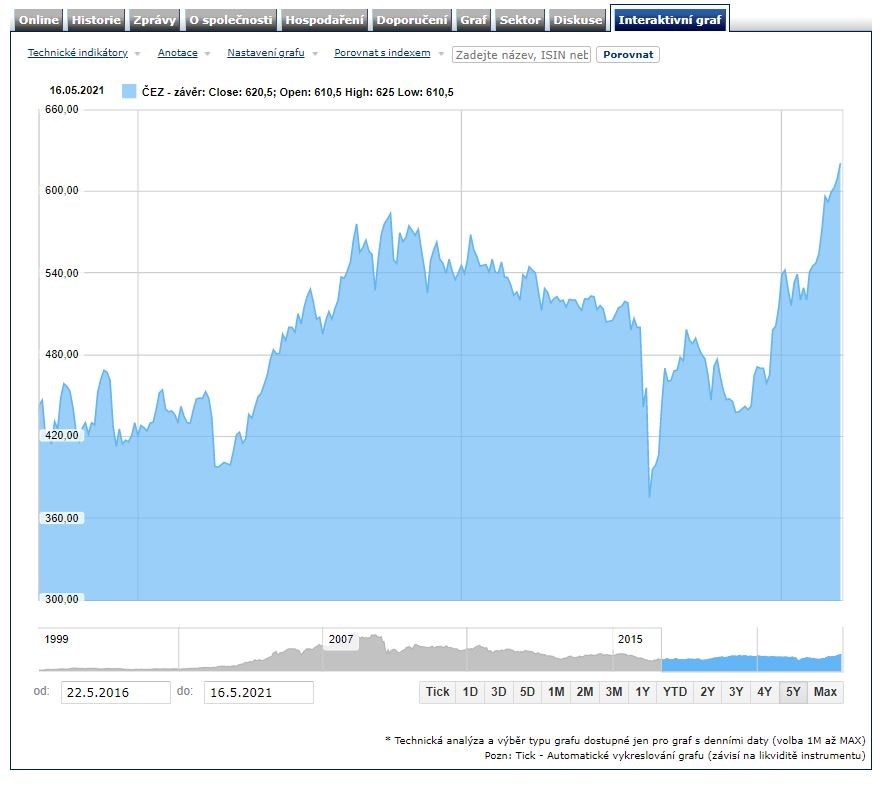This screenshot has width=896, height=790.
Task: Click the blue selected range in timeline navigator
Action: (x=752, y=662)
